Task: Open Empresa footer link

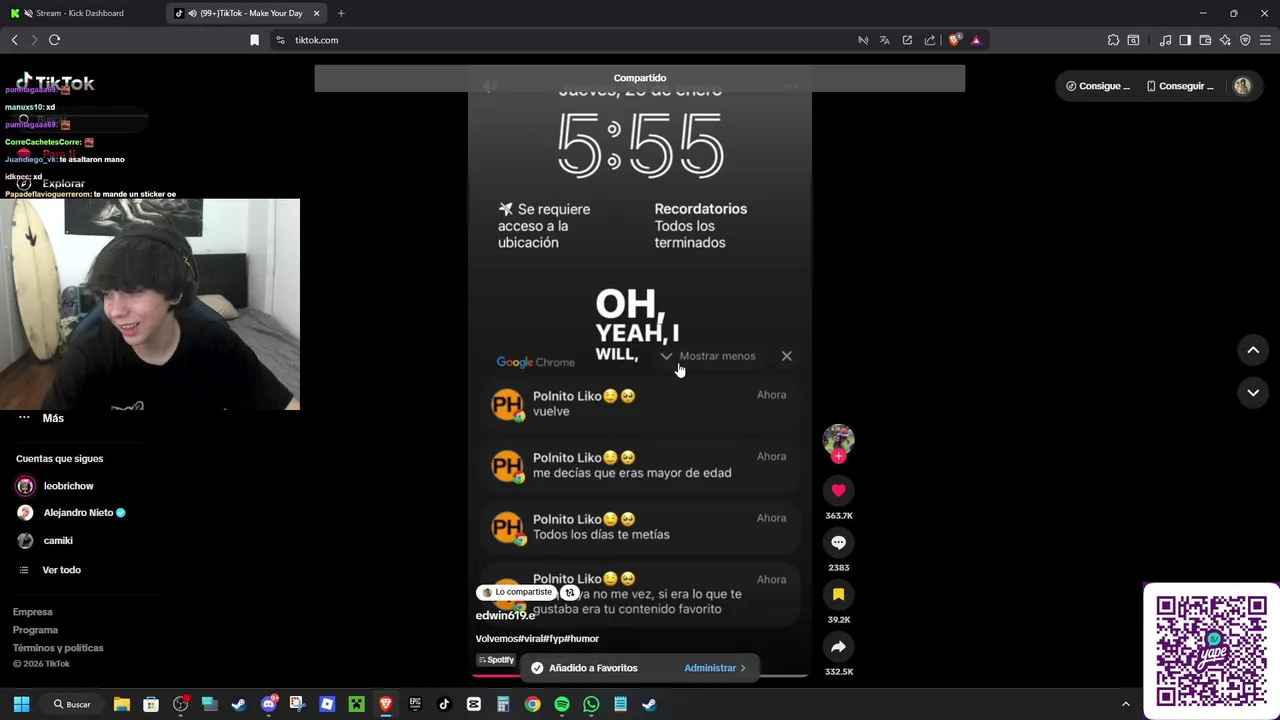Action: [x=32, y=612]
